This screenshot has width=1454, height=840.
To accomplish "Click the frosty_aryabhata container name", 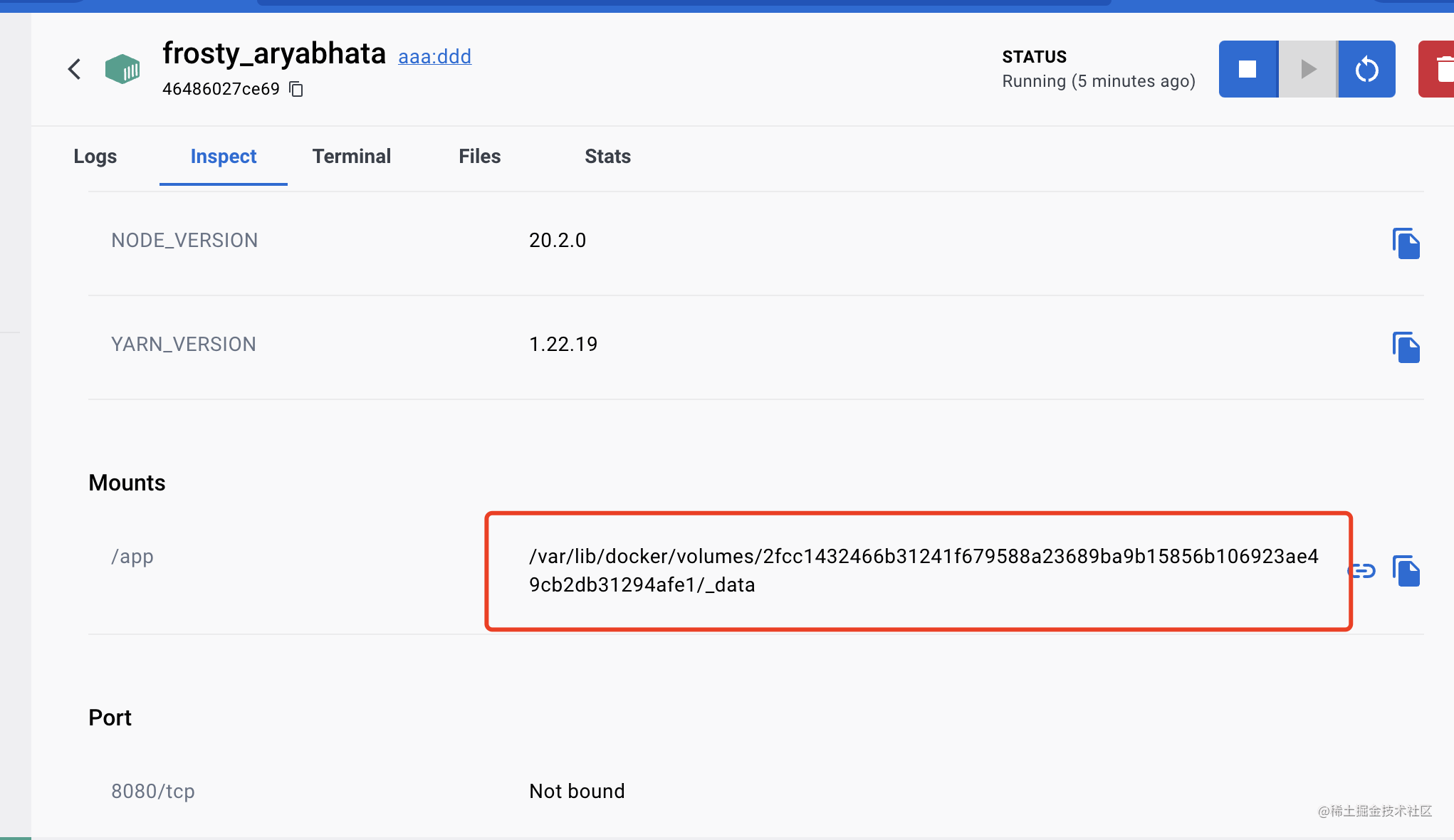I will pos(274,53).
